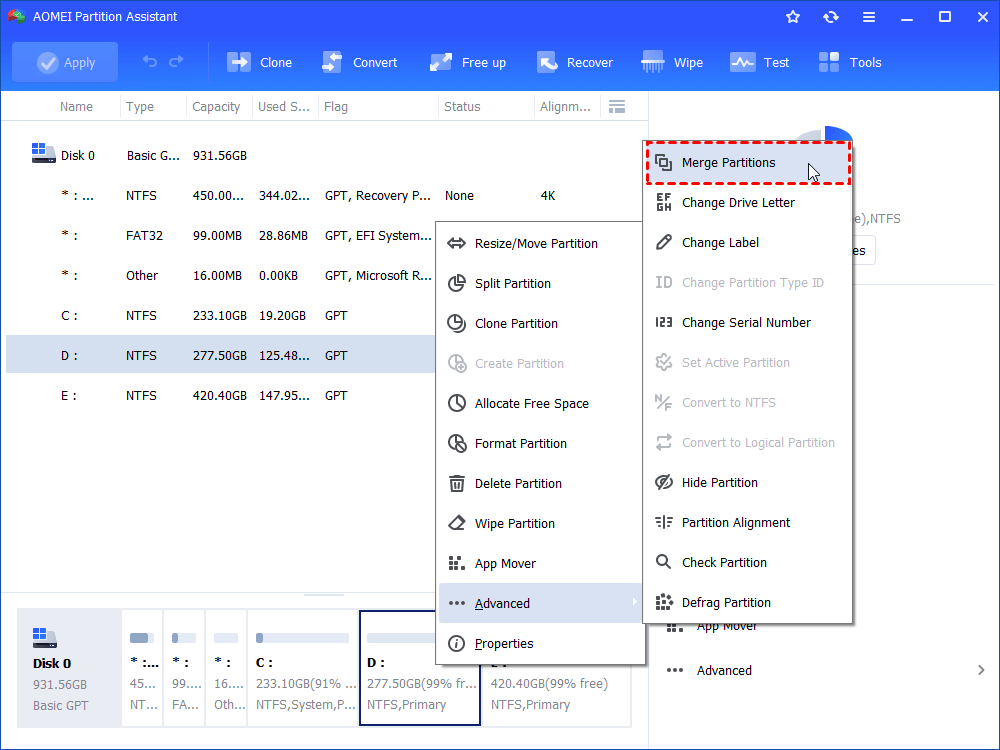Click the refresh icon in title bar
The height and width of the screenshot is (750, 1000).
(830, 17)
